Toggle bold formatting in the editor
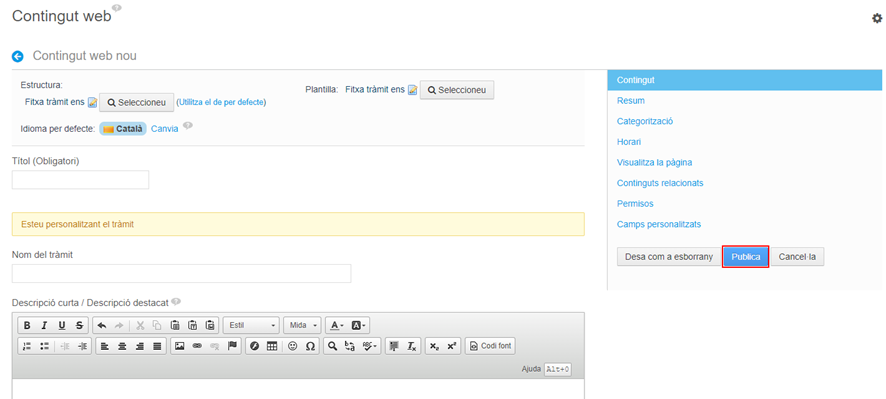This screenshot has width=886, height=399. pos(27,326)
